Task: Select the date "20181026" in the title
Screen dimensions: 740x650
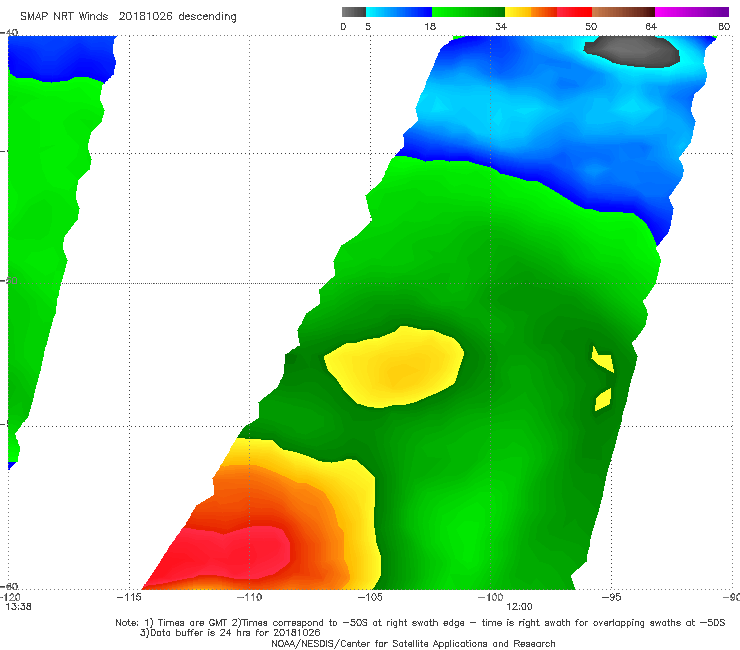Action: click(x=145, y=17)
